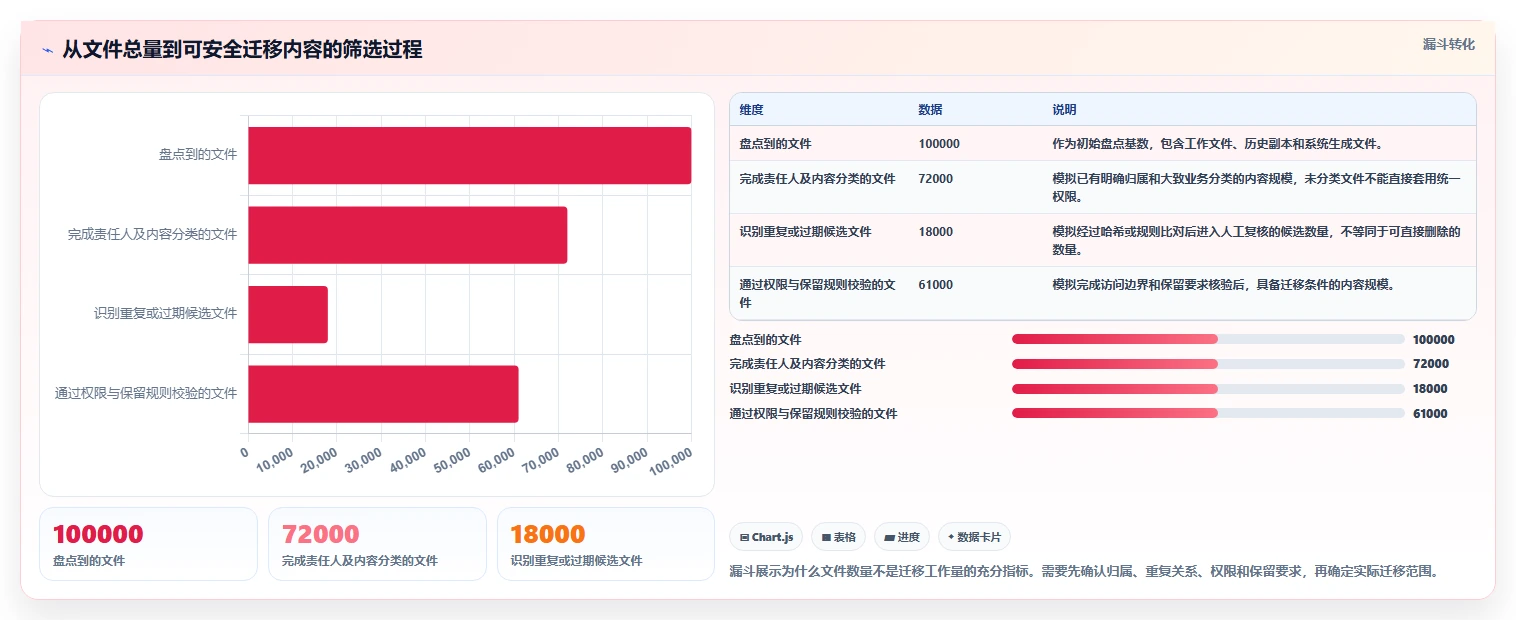1516x620 pixels.
Task: Click table cell 100000 in the 数据 column
Action: 939,144
